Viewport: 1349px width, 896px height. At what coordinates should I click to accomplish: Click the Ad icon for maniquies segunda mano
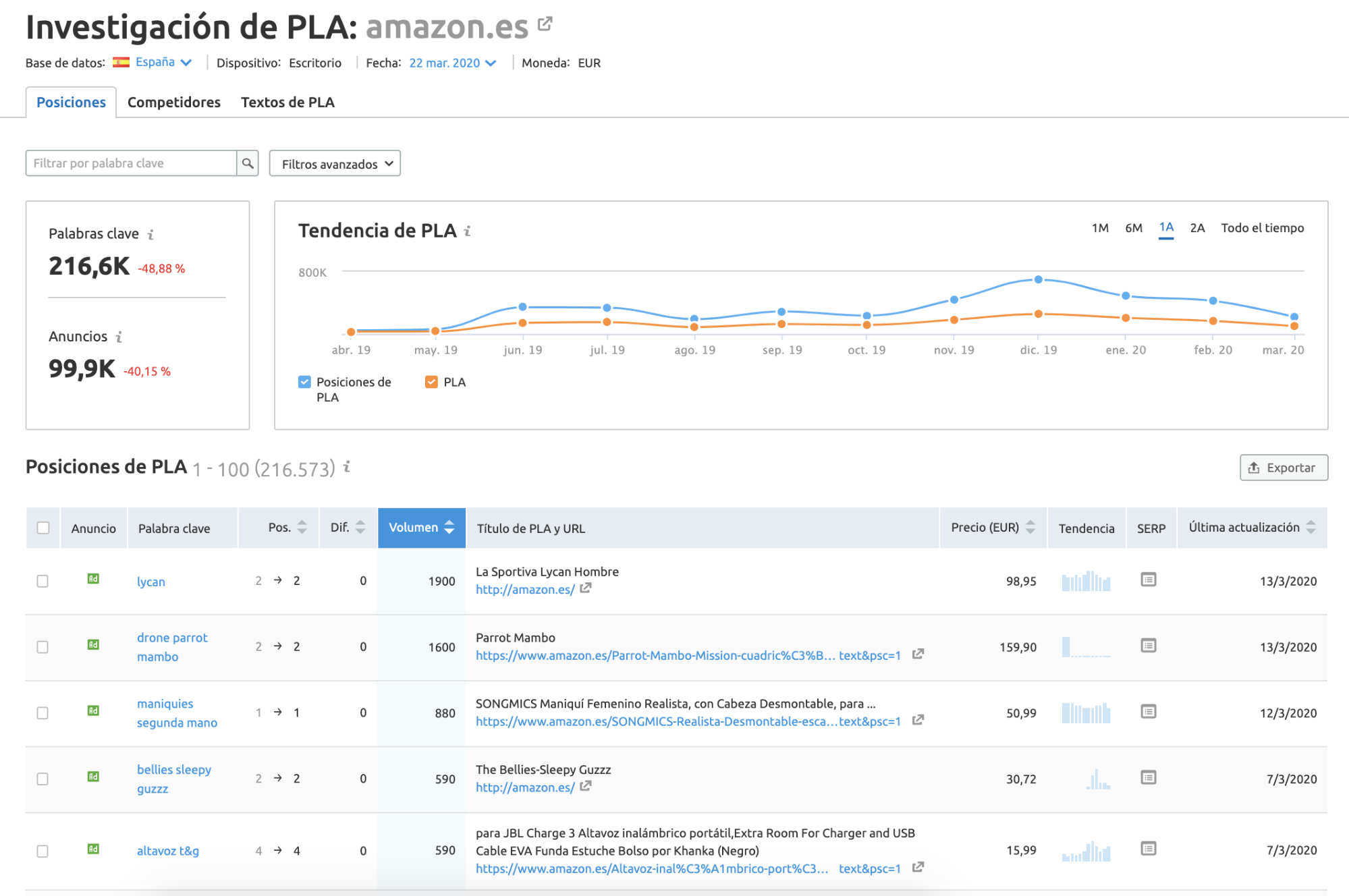click(x=93, y=710)
